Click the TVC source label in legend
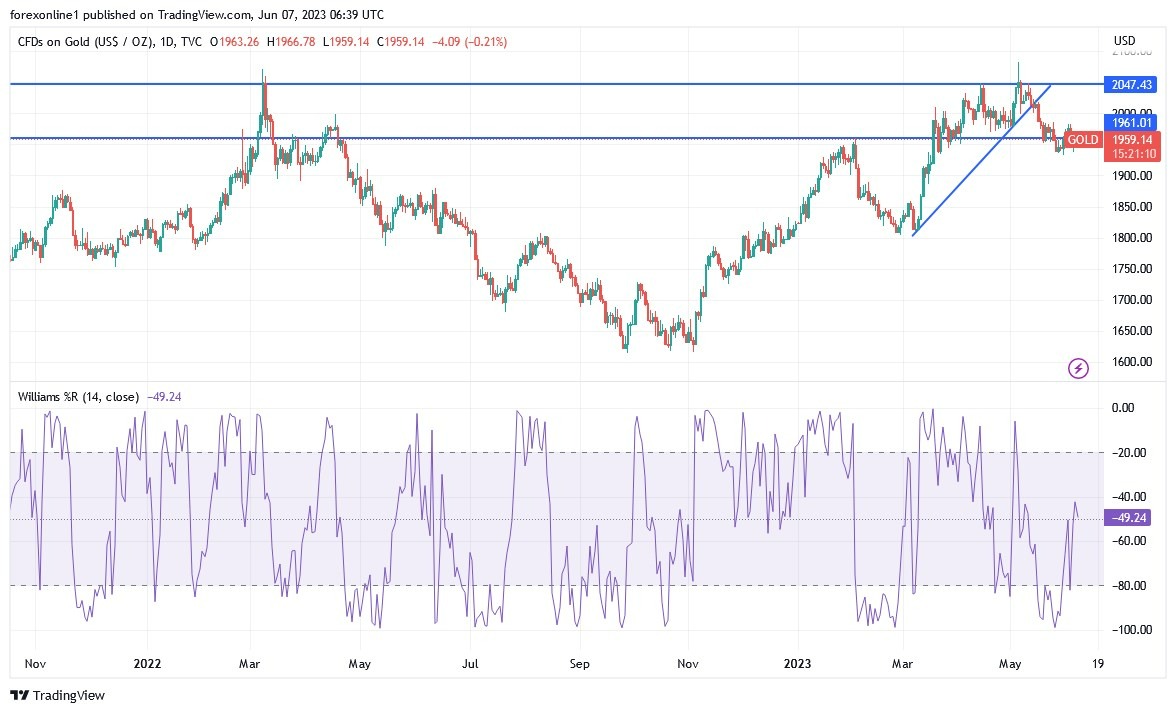 pos(191,42)
